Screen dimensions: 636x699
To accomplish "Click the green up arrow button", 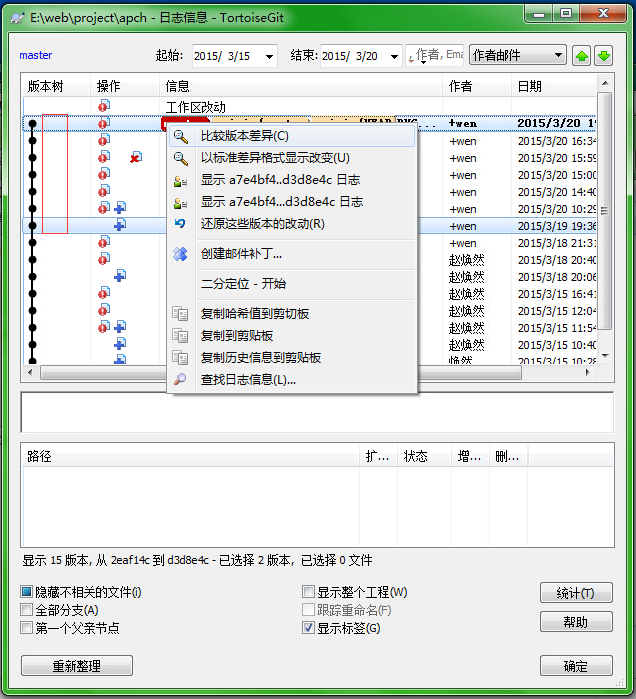I will click(582, 56).
